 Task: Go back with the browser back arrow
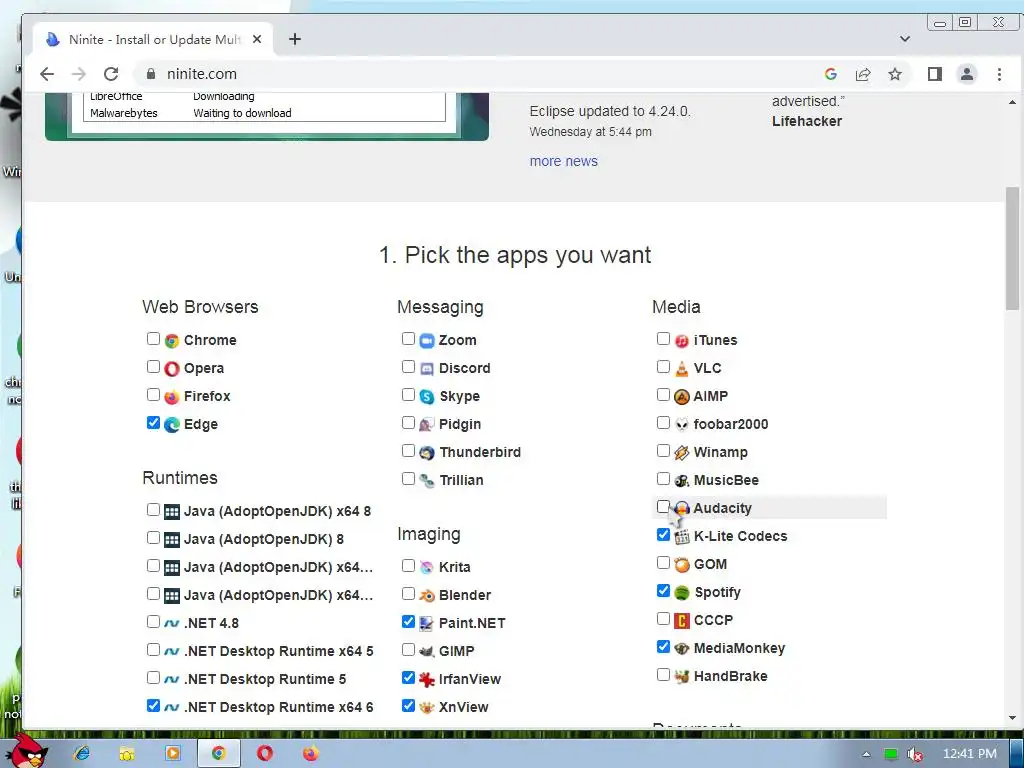coord(47,74)
